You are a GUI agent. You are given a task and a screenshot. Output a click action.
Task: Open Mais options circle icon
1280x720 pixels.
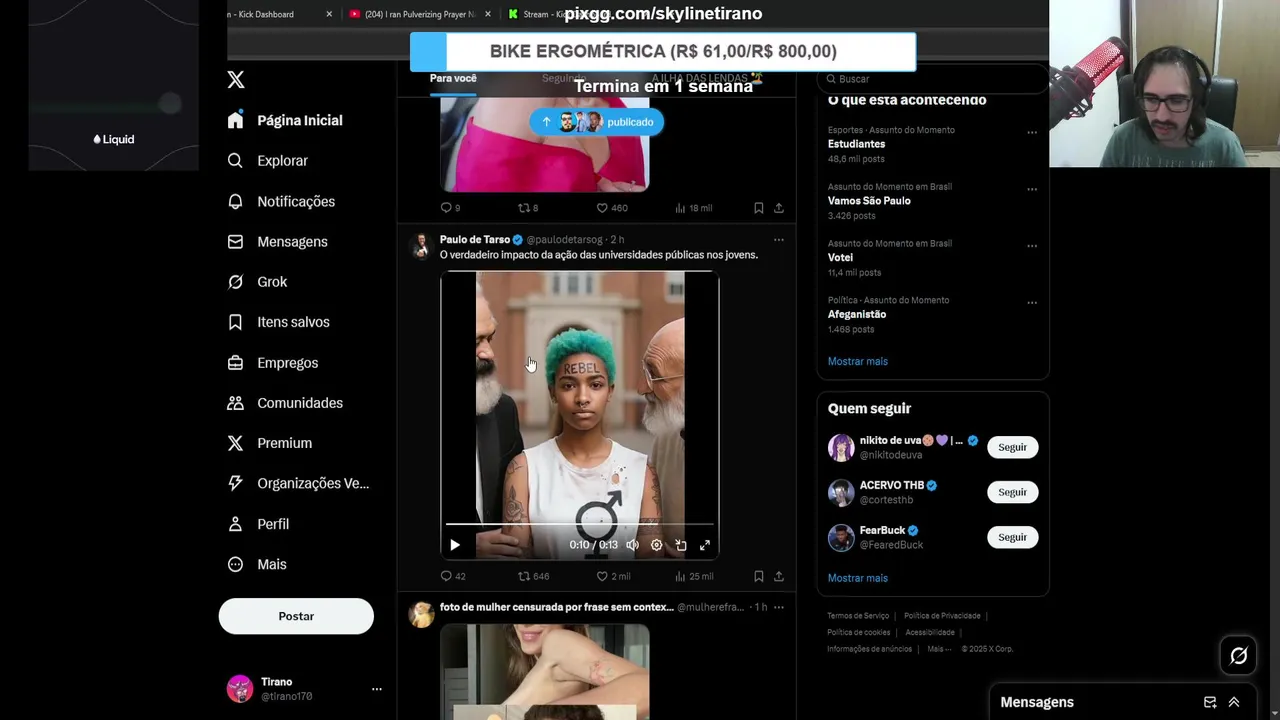(x=235, y=564)
